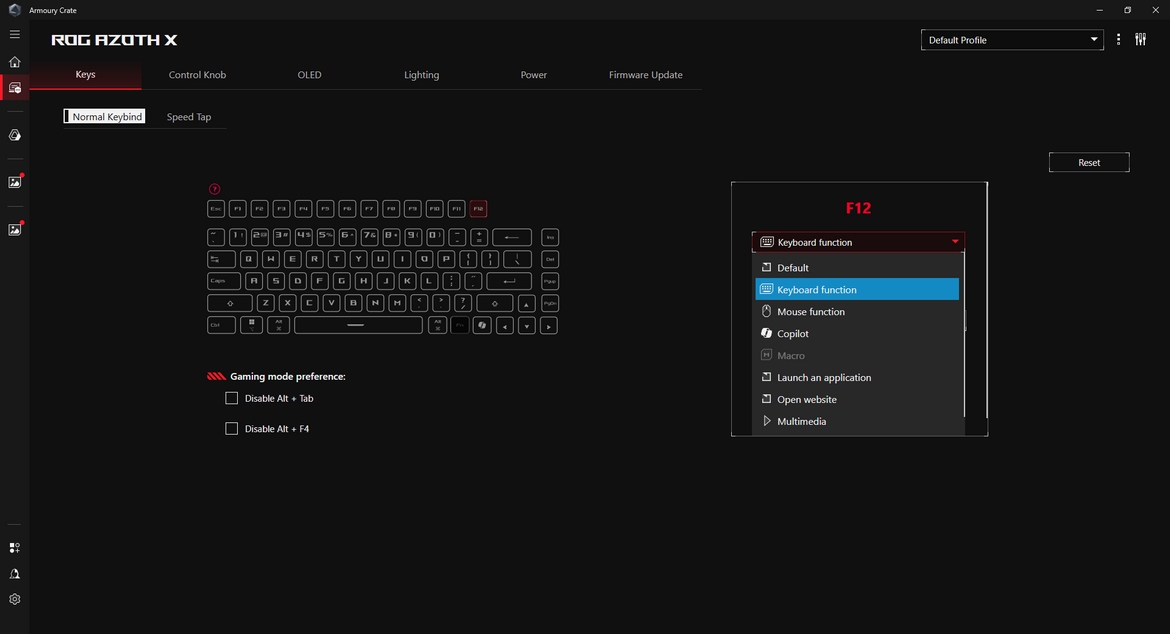Click the red help question mark icon
This screenshot has height=634, width=1170.
(x=214, y=189)
